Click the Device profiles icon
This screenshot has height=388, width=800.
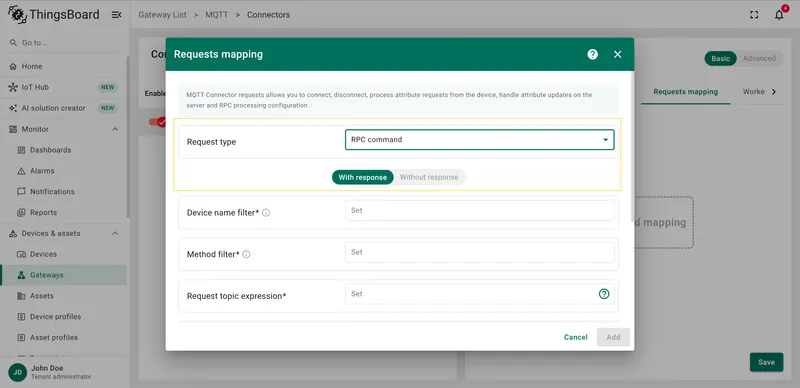(21, 317)
